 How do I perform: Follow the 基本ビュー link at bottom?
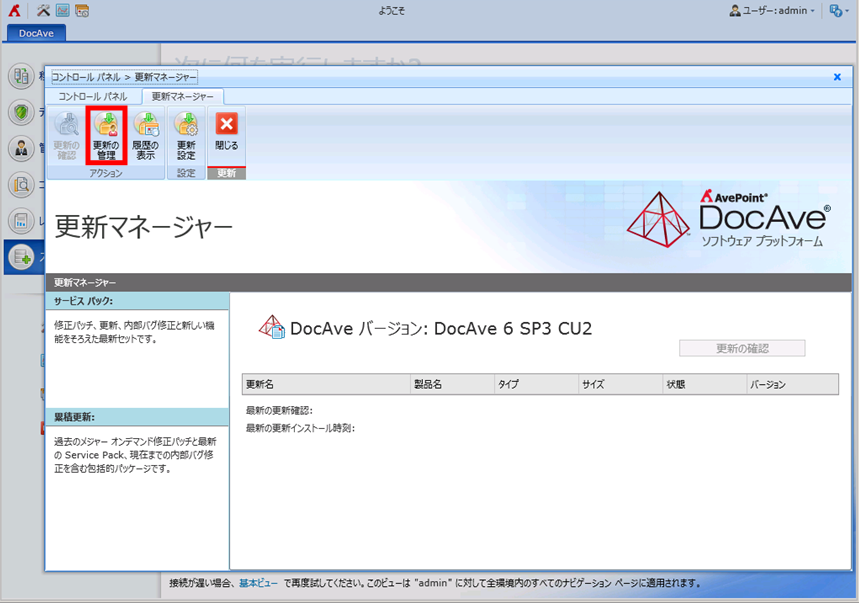(x=258, y=583)
